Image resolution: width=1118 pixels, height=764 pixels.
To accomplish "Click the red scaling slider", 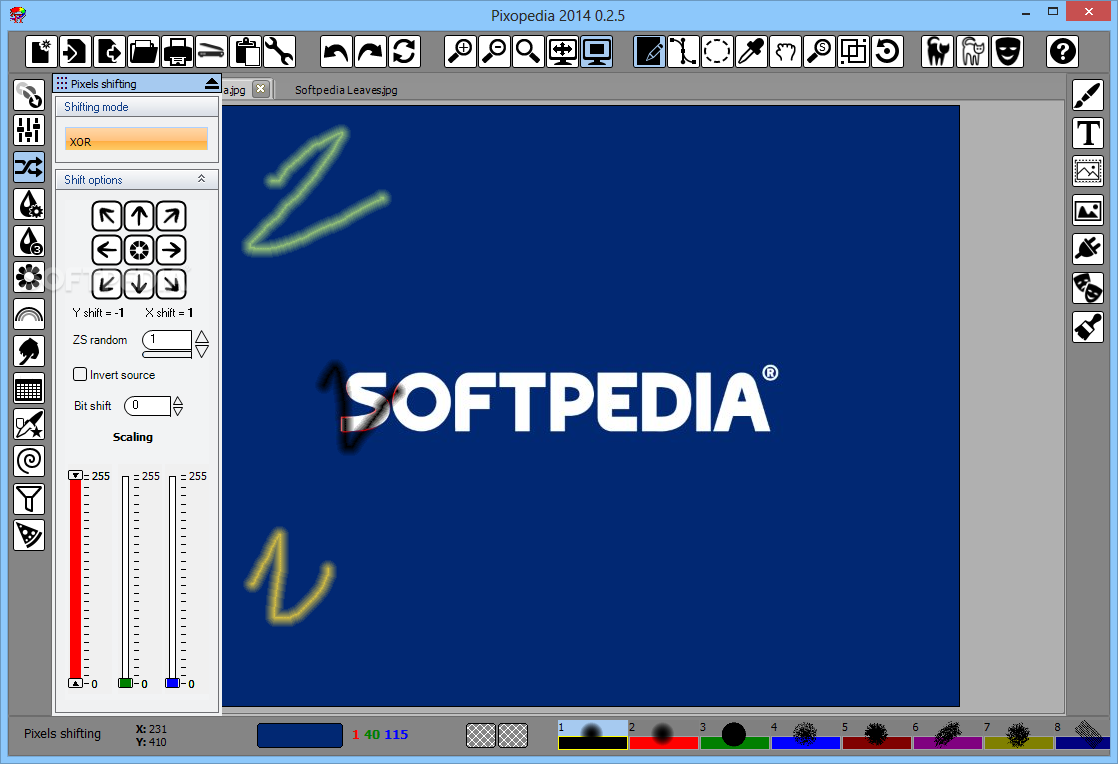I will [x=75, y=579].
